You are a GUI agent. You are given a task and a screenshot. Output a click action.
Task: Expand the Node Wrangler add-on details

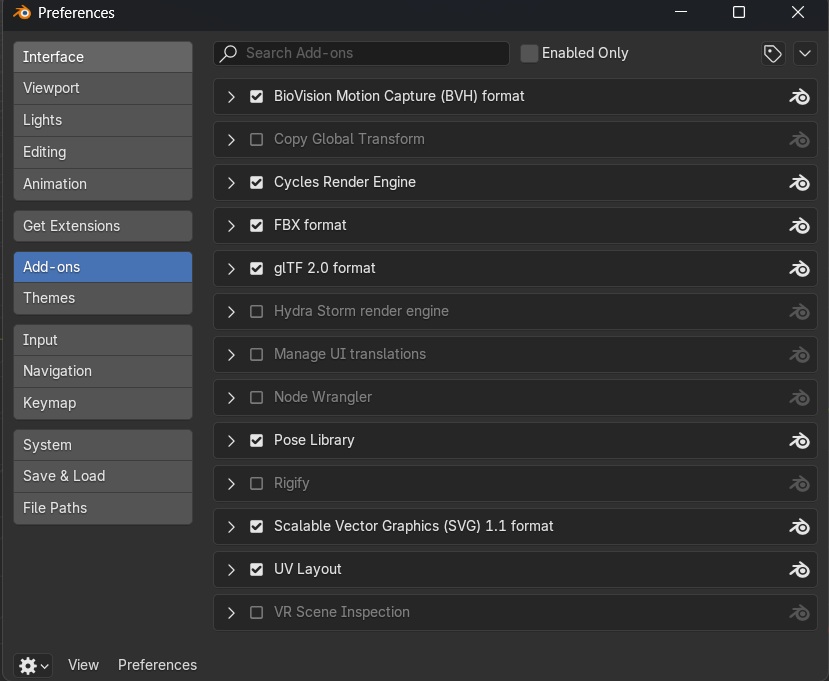[x=231, y=398]
